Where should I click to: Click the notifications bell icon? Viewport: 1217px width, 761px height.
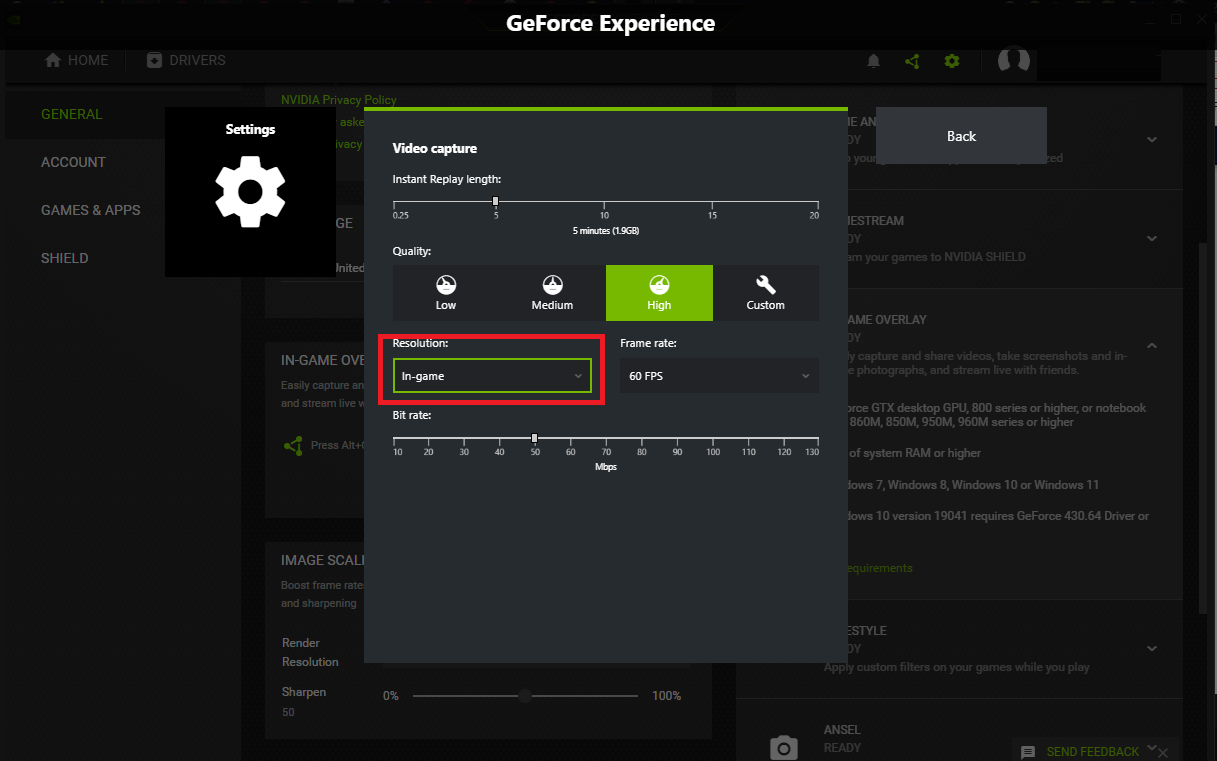(x=873, y=61)
